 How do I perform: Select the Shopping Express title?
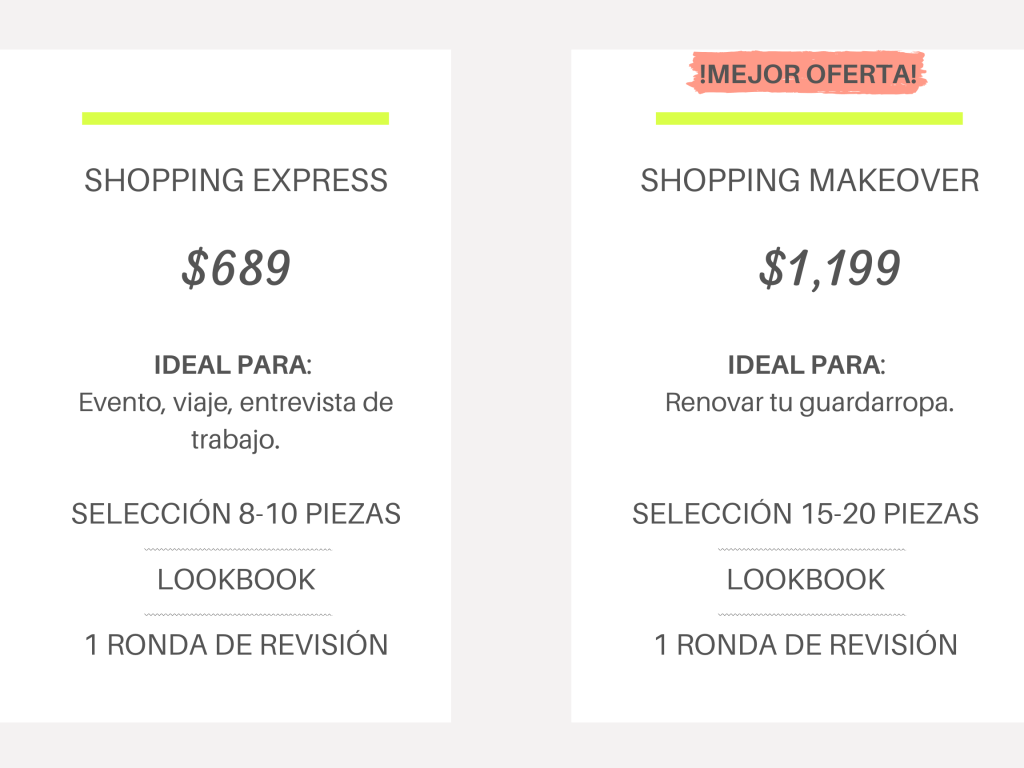point(236,181)
